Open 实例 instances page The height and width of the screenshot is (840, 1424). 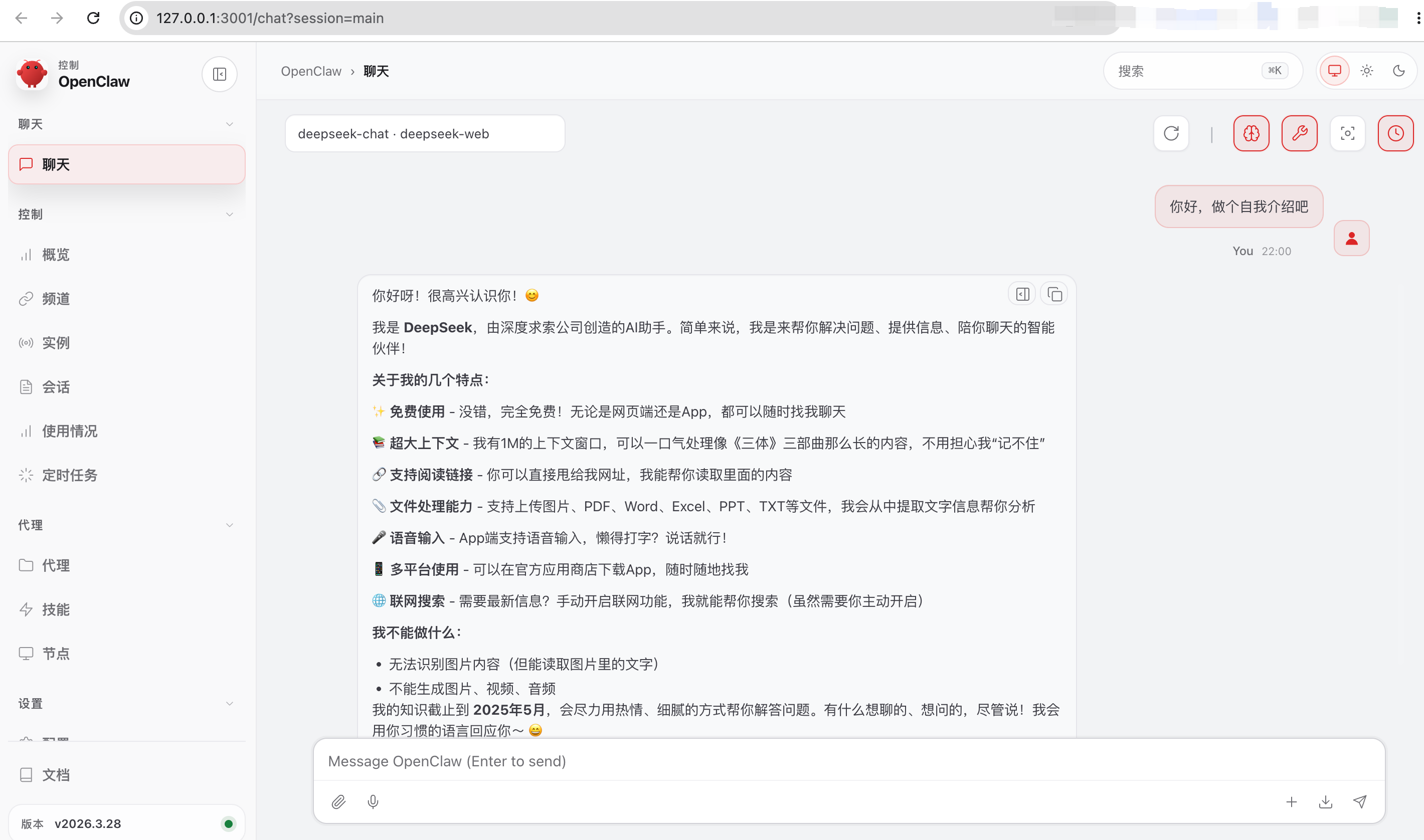click(x=127, y=343)
